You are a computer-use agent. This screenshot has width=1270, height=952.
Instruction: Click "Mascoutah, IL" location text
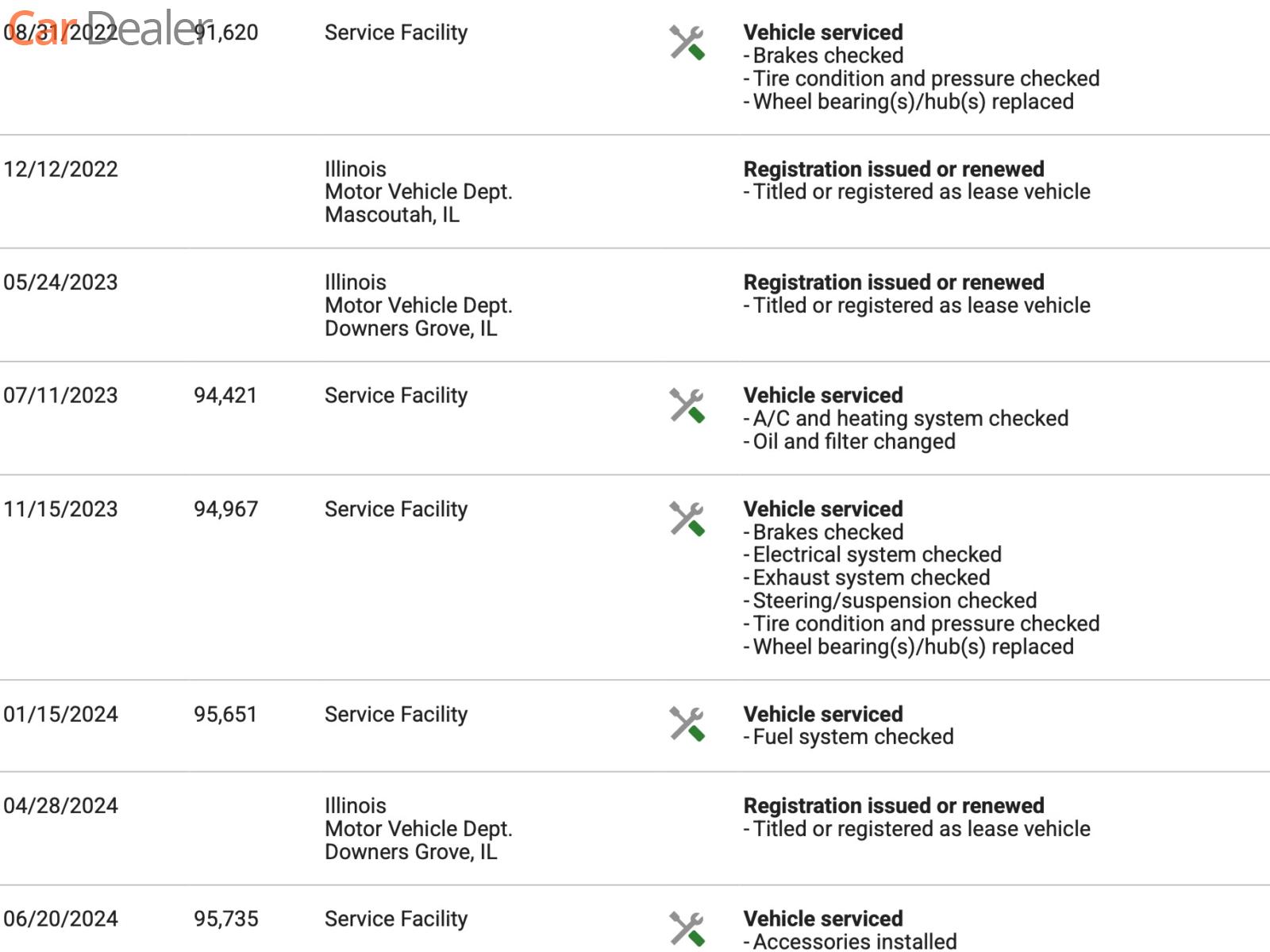392,215
